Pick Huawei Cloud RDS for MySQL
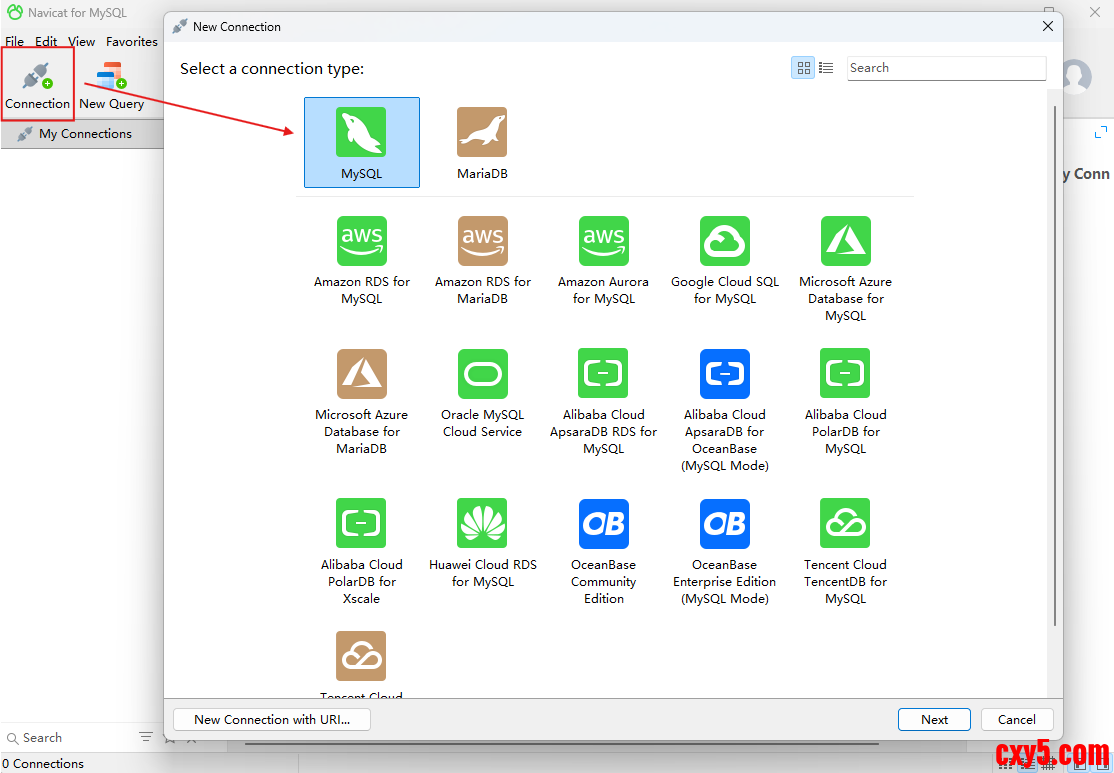Screen dimensions: 1114x773 pyautogui.click(x=482, y=524)
